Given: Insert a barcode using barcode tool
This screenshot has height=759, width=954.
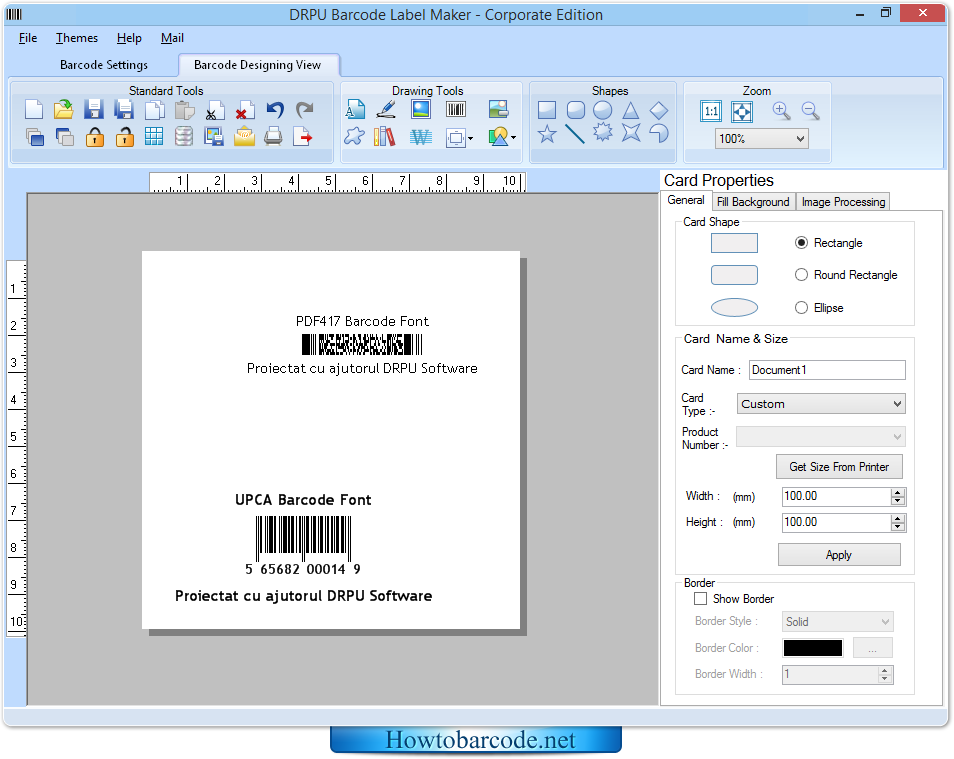Looking at the screenshot, I should 456,110.
